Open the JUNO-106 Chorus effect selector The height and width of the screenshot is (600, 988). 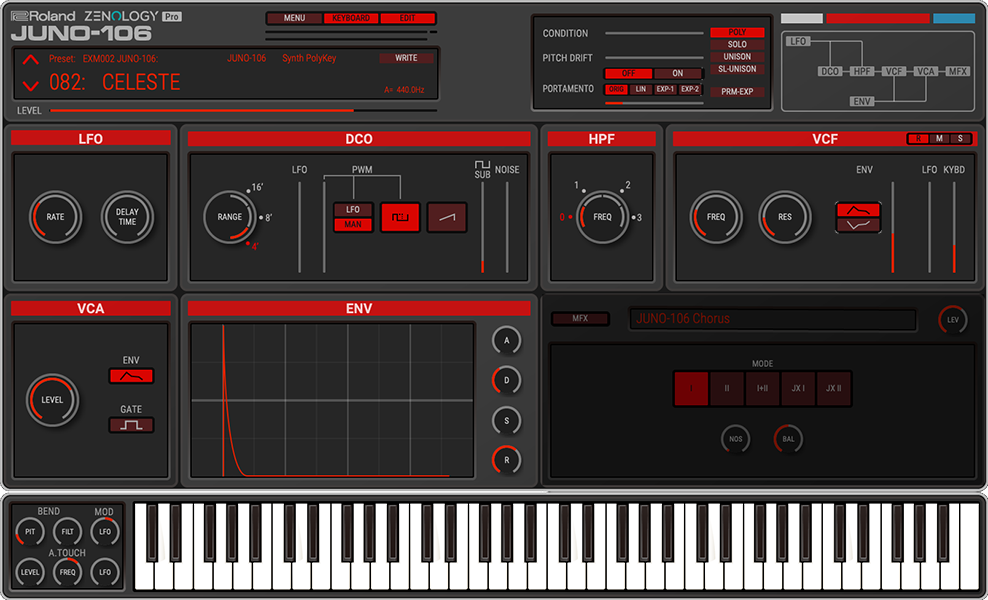pyautogui.click(x=772, y=319)
